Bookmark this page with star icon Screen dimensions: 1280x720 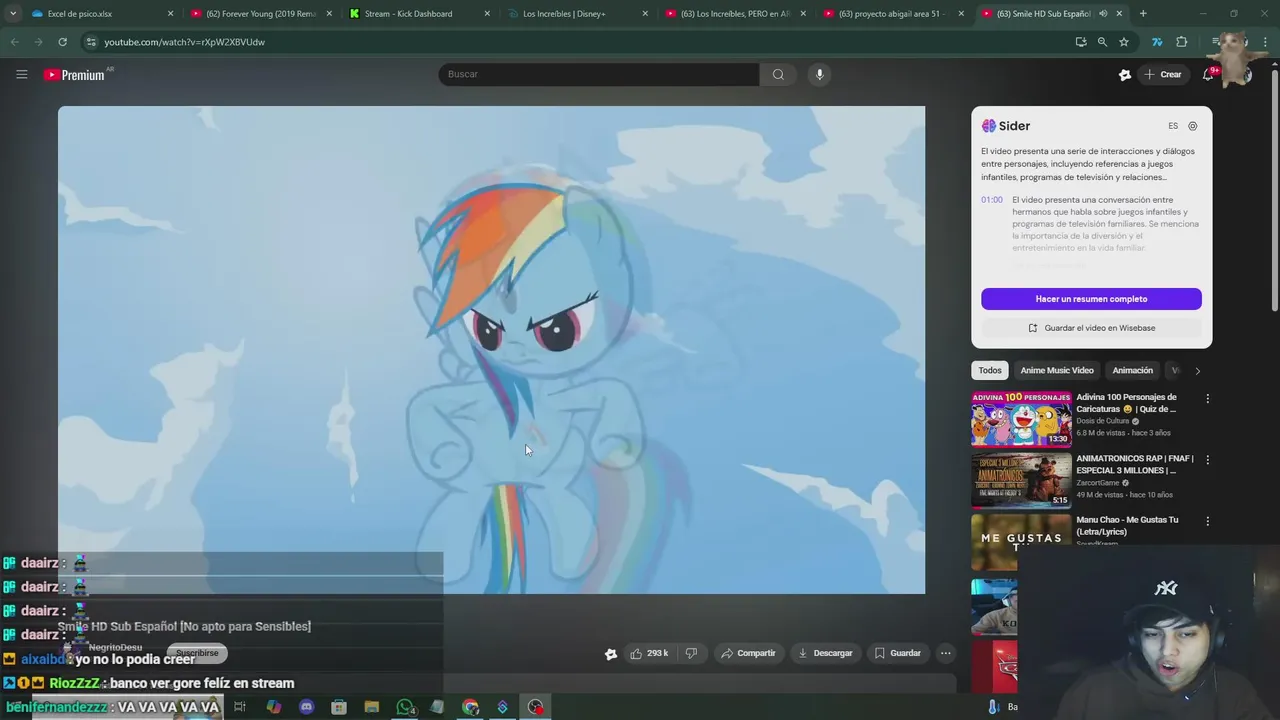(1124, 42)
